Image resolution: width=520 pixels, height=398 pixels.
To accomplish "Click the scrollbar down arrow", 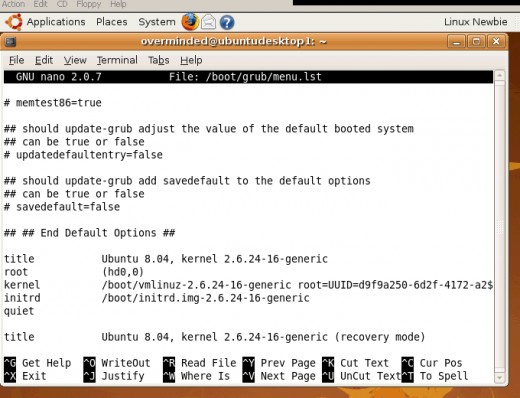I will (x=500, y=378).
